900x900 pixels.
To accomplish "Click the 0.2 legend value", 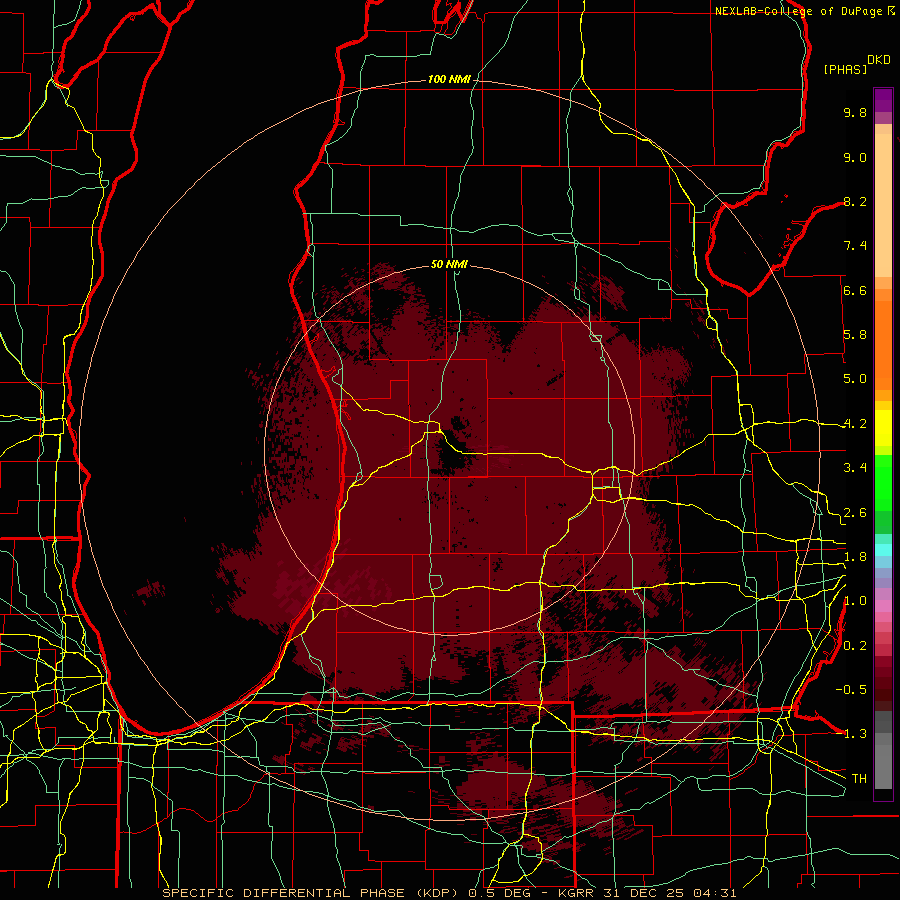I will (x=855, y=646).
